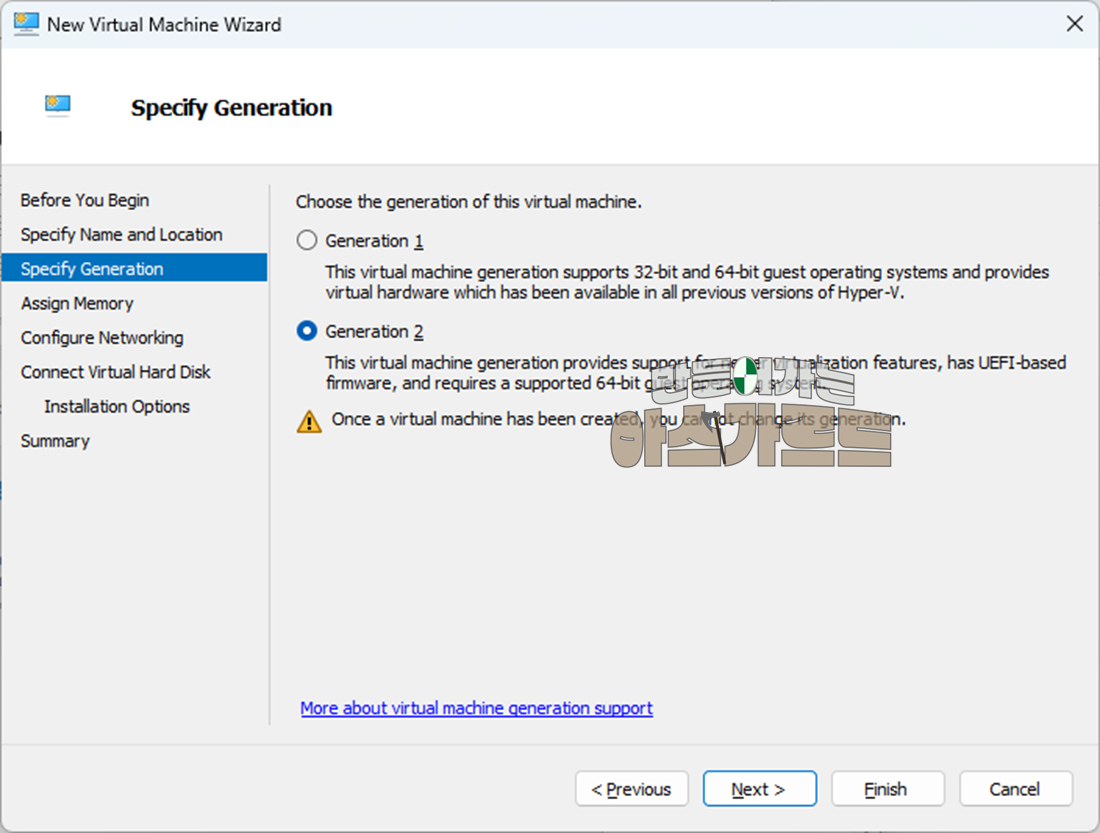This screenshot has height=833, width=1100.
Task: Select Specify Generation in sidebar
Action: [x=134, y=268]
